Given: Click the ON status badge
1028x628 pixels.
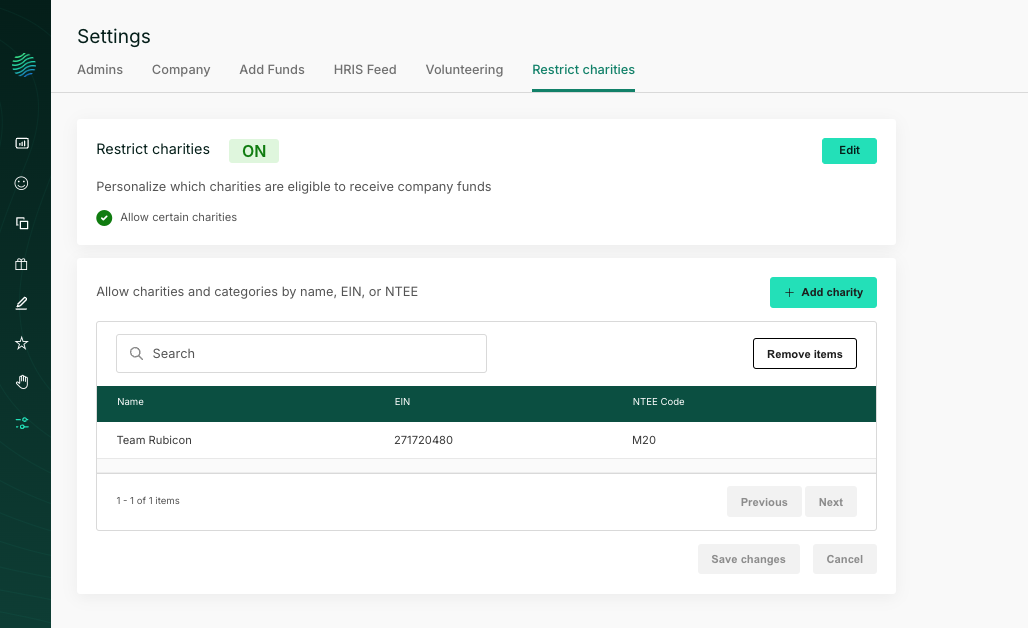Looking at the screenshot, I should tap(254, 151).
